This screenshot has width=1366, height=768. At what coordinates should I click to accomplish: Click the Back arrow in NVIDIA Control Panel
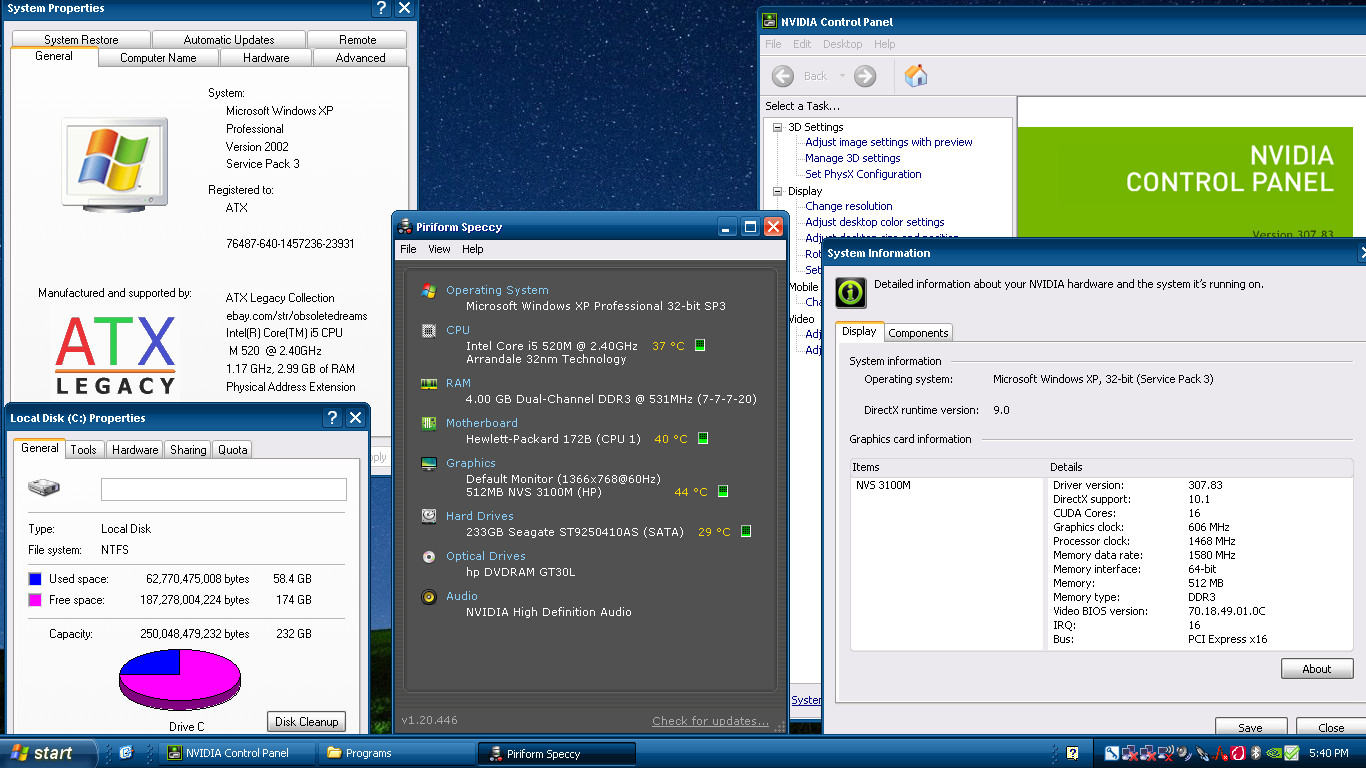[783, 76]
